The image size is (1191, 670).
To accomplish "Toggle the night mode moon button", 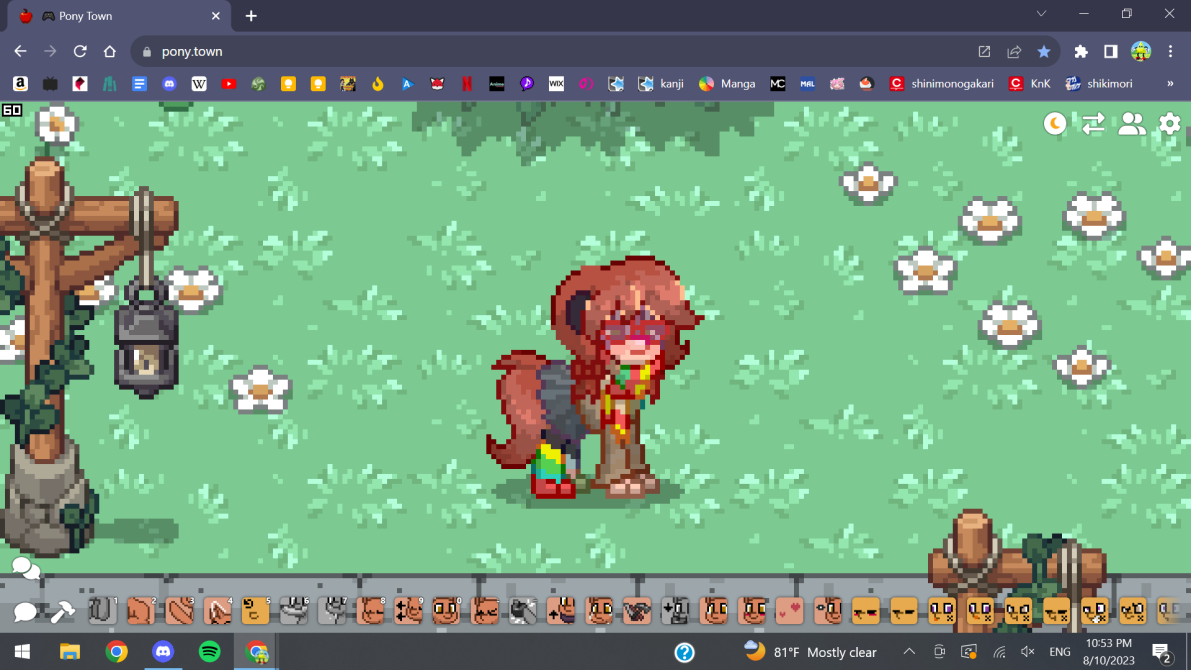I will (1055, 124).
